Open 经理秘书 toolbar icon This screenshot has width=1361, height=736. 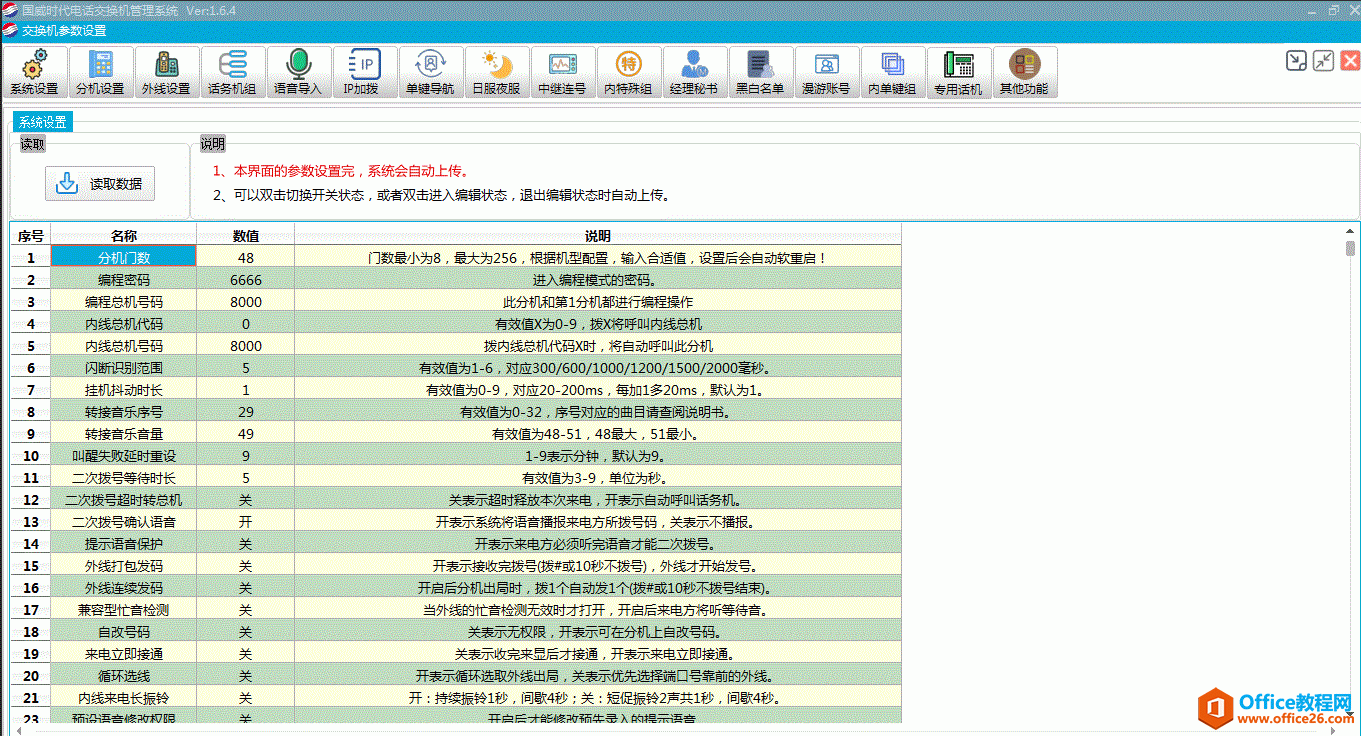tap(694, 73)
